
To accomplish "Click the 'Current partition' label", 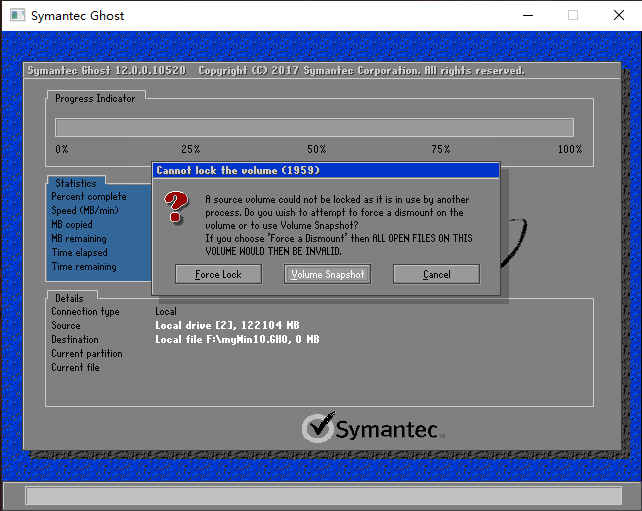I will [x=87, y=353].
